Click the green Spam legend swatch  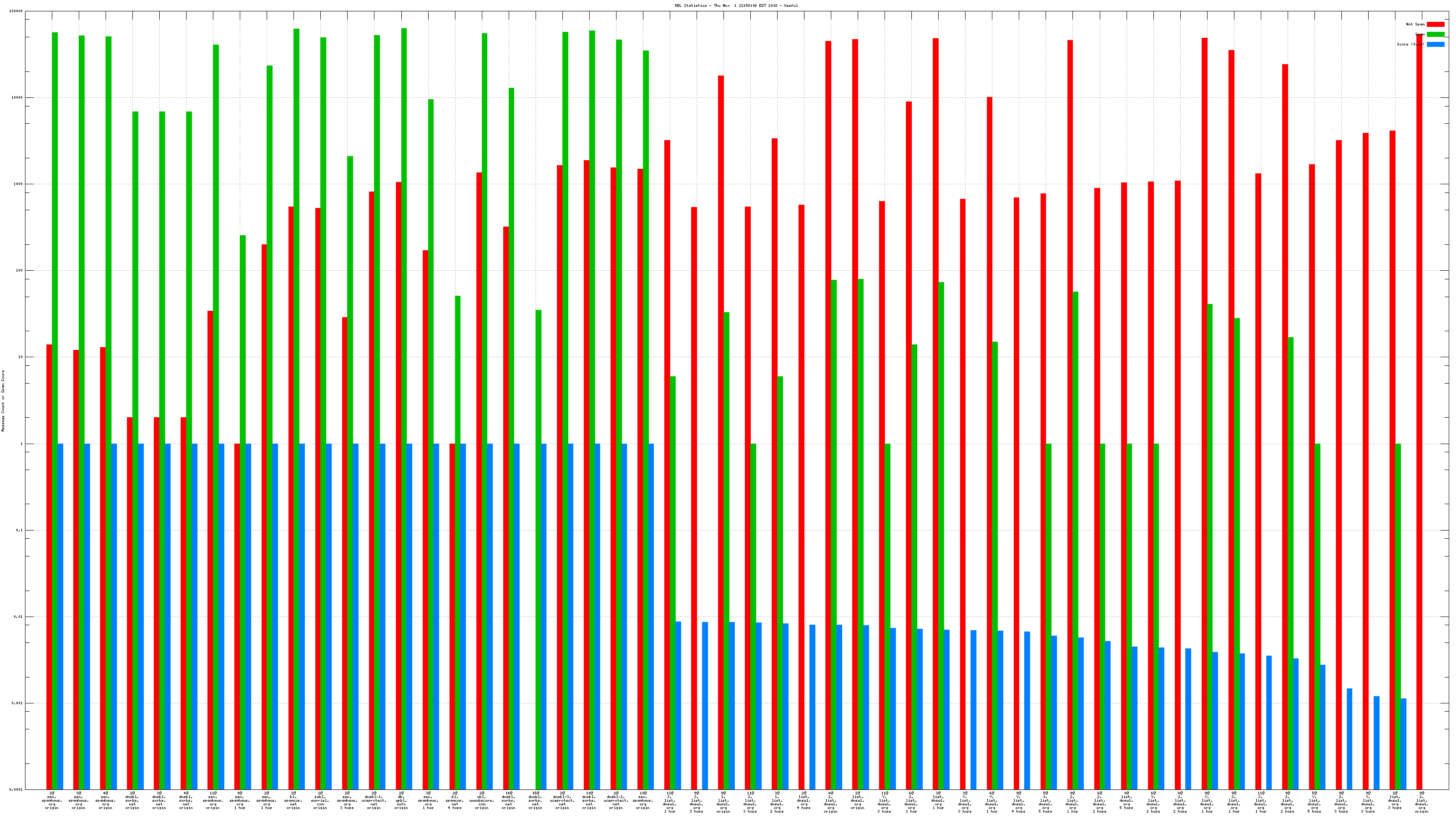click(1435, 35)
